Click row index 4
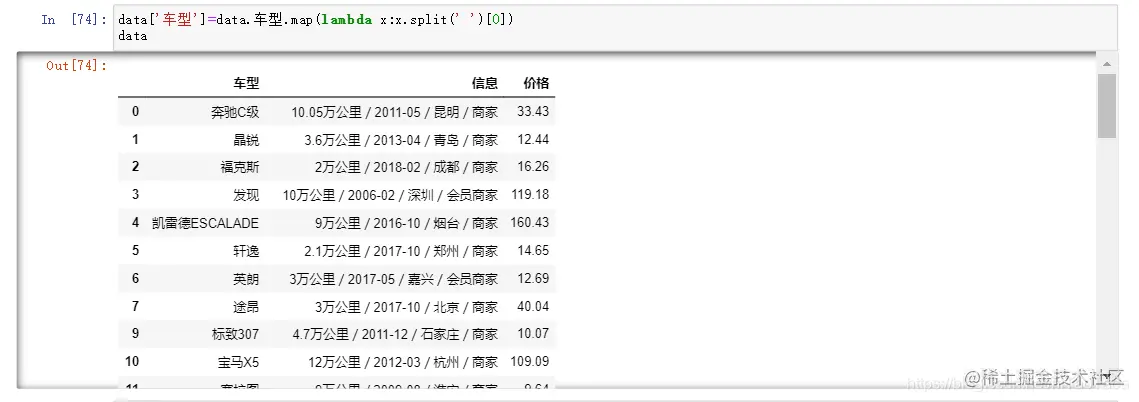Image resolution: width=1139 pixels, height=402 pixels. (x=135, y=222)
